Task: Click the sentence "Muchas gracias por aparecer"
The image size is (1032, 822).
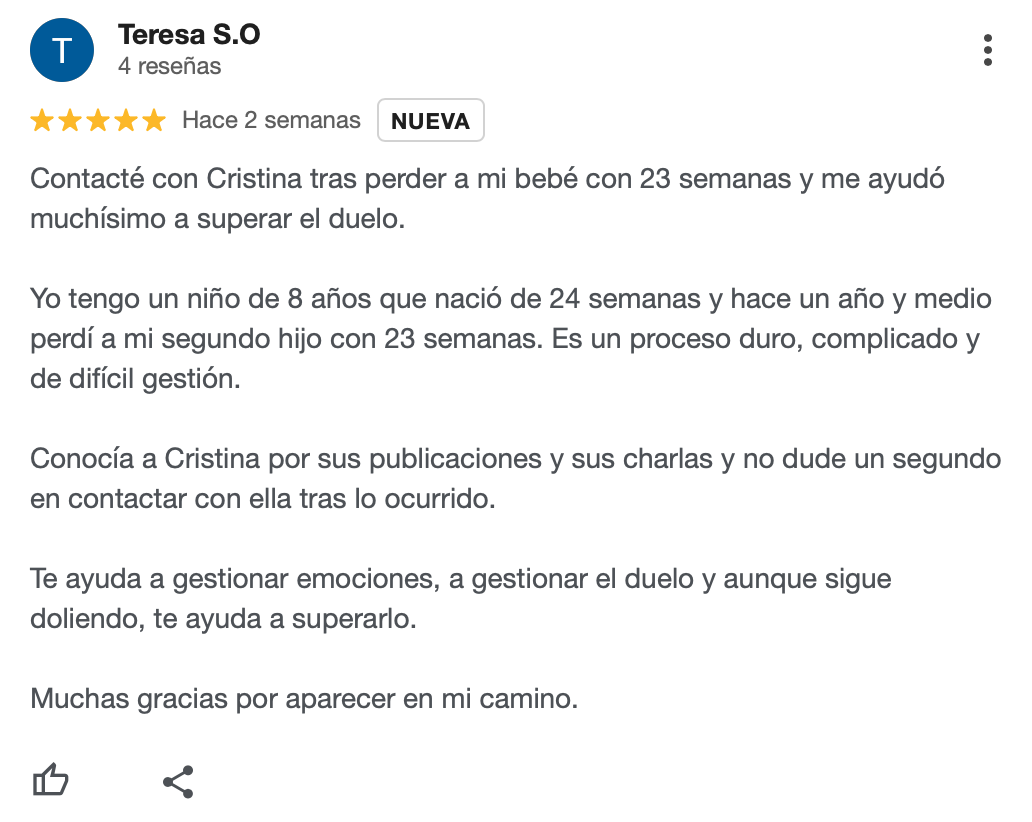Action: pos(304,699)
